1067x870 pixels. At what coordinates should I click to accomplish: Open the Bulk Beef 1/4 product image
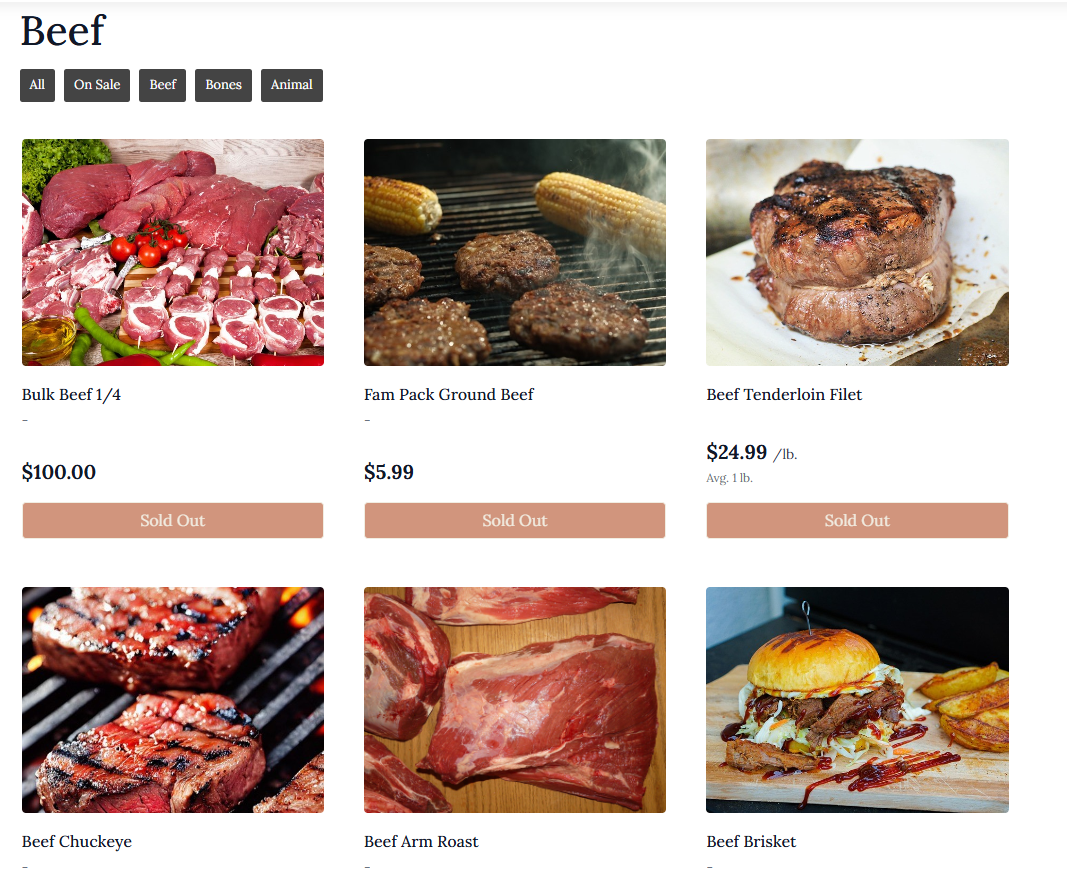(x=173, y=252)
